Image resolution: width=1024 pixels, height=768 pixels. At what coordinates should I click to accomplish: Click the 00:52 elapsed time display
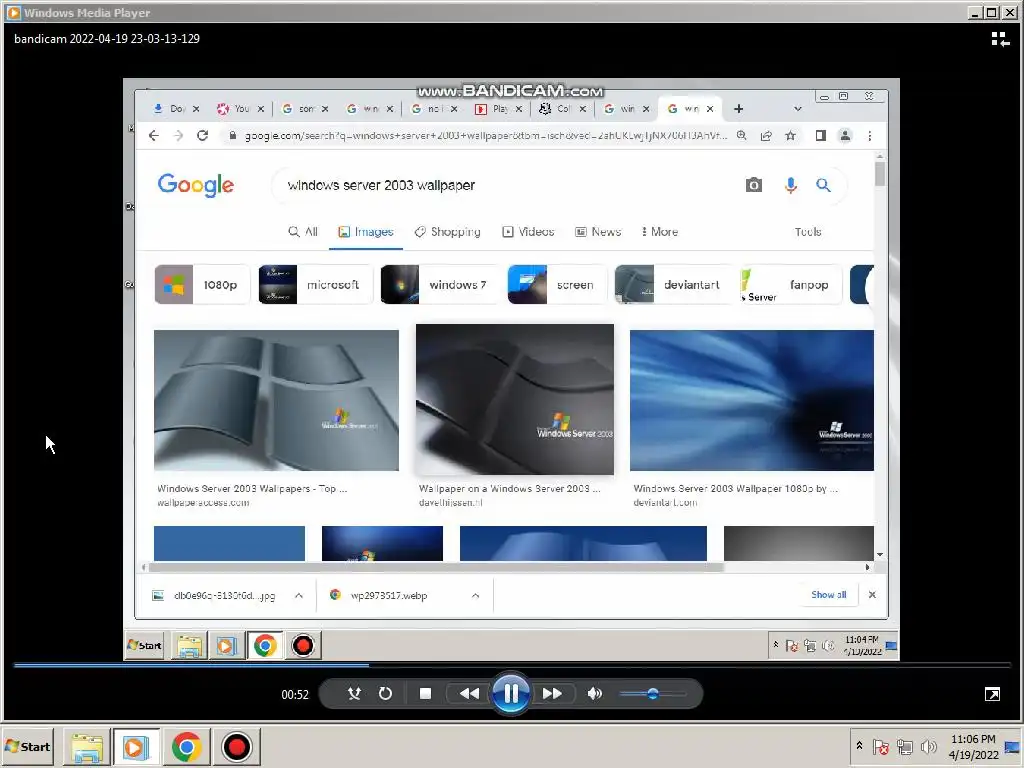[295, 695]
